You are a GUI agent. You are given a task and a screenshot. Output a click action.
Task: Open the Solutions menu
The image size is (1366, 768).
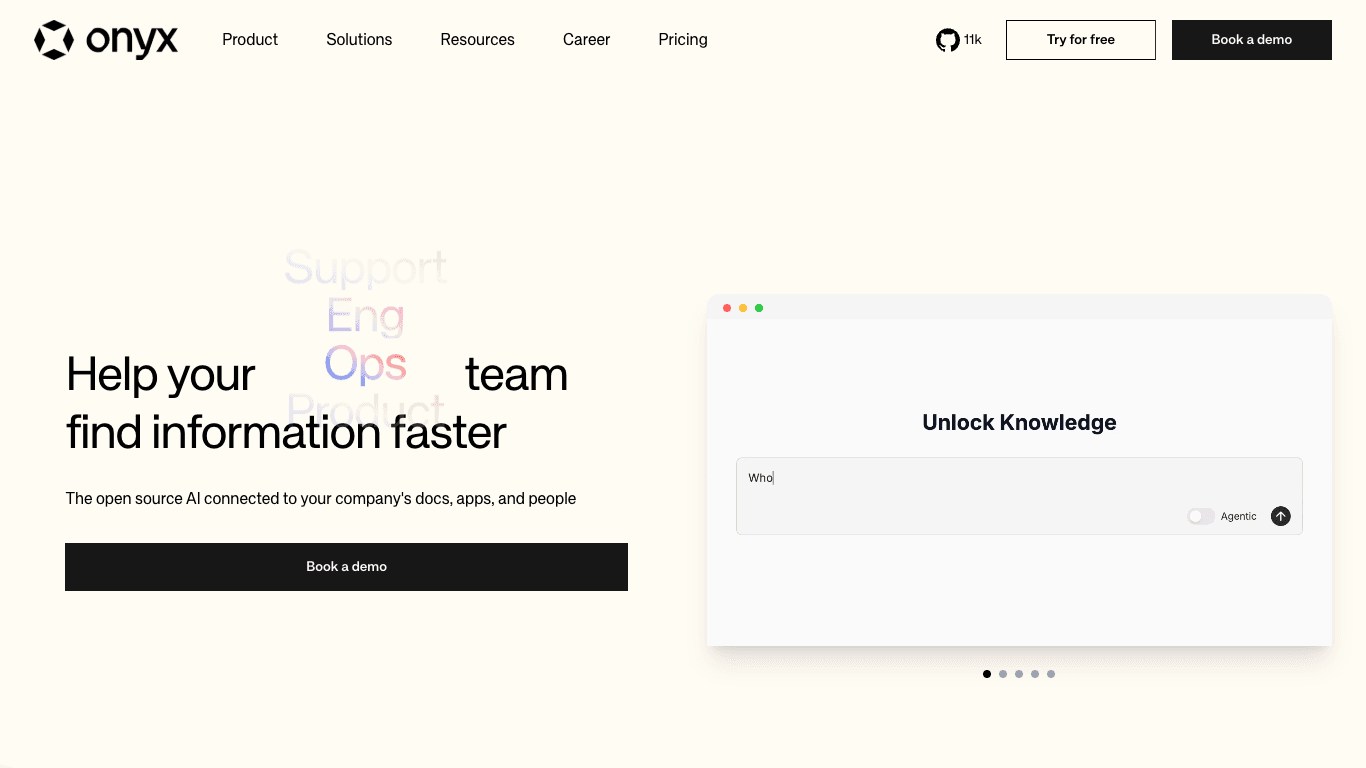pos(359,40)
